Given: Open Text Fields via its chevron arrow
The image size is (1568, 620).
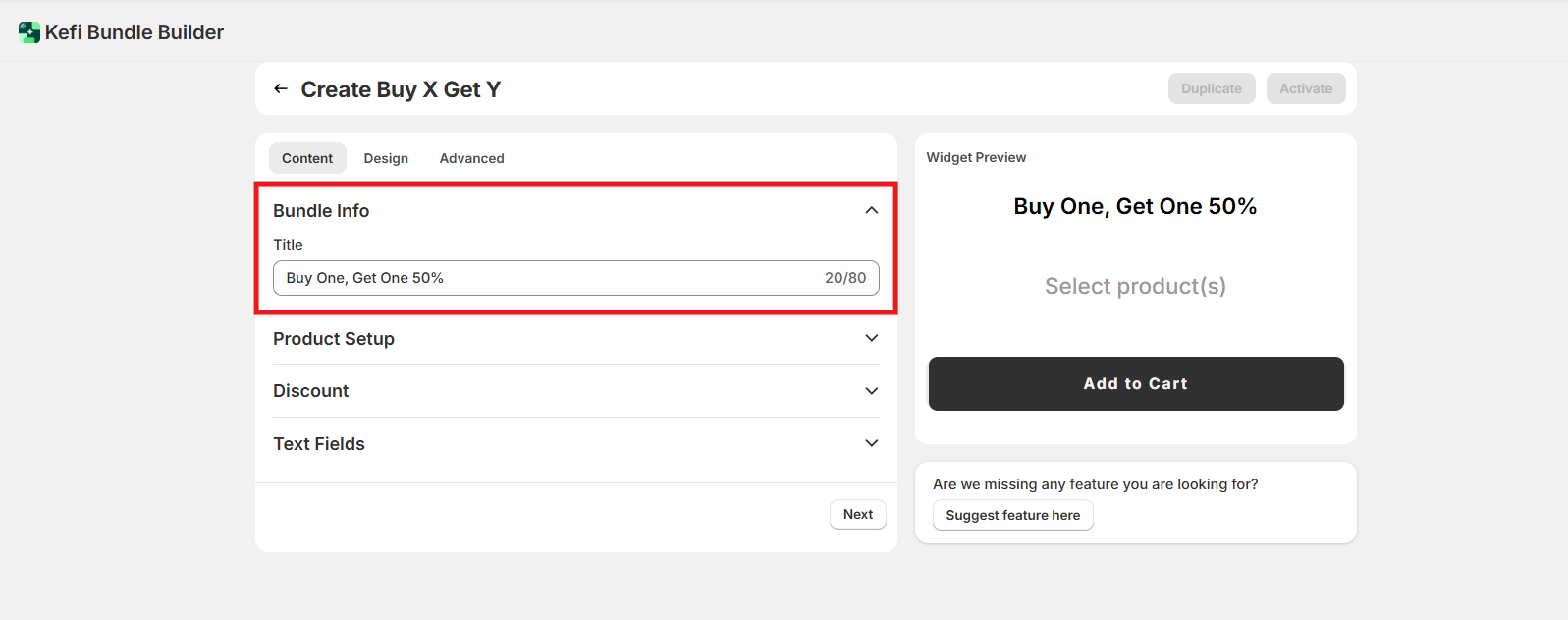Looking at the screenshot, I should (871, 443).
